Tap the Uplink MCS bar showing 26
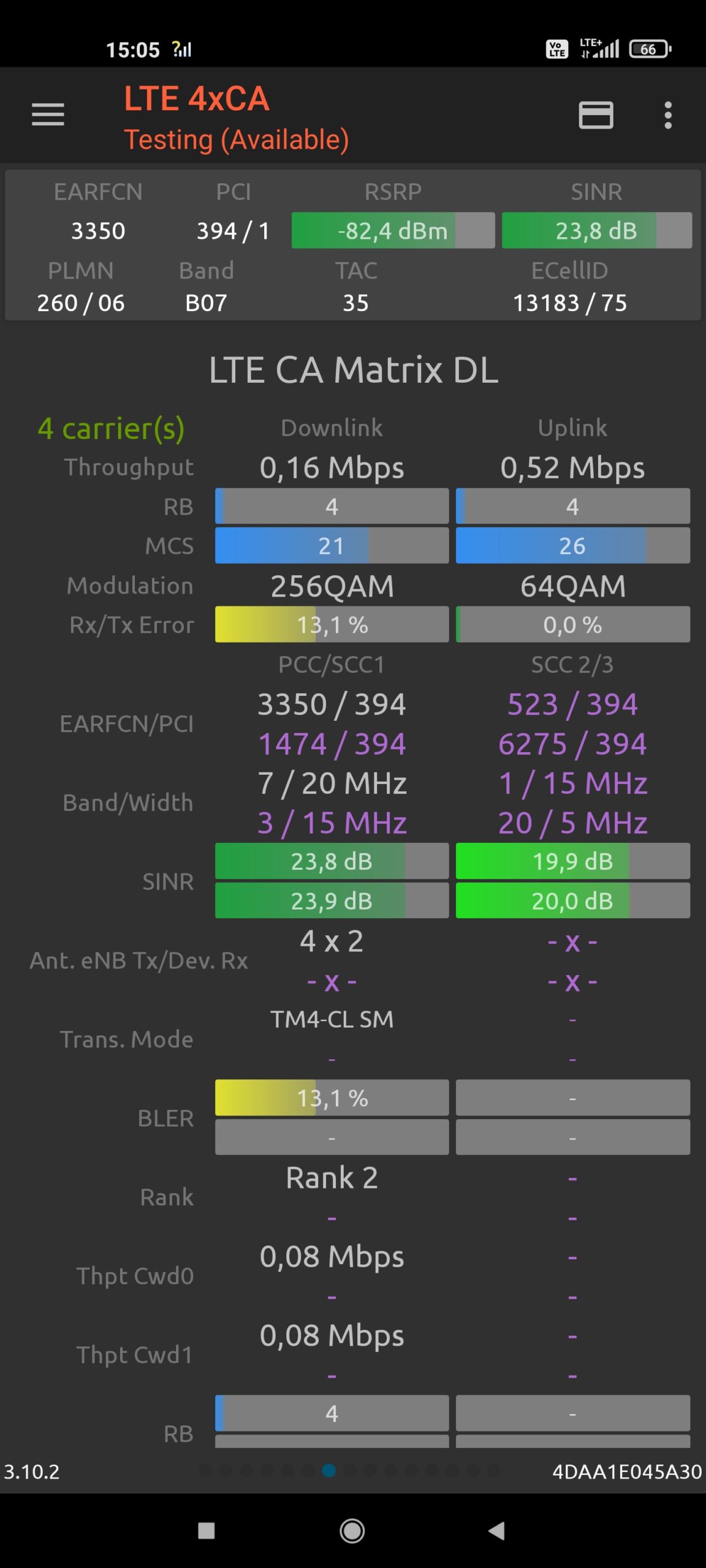The height and width of the screenshot is (1568, 706). point(572,546)
